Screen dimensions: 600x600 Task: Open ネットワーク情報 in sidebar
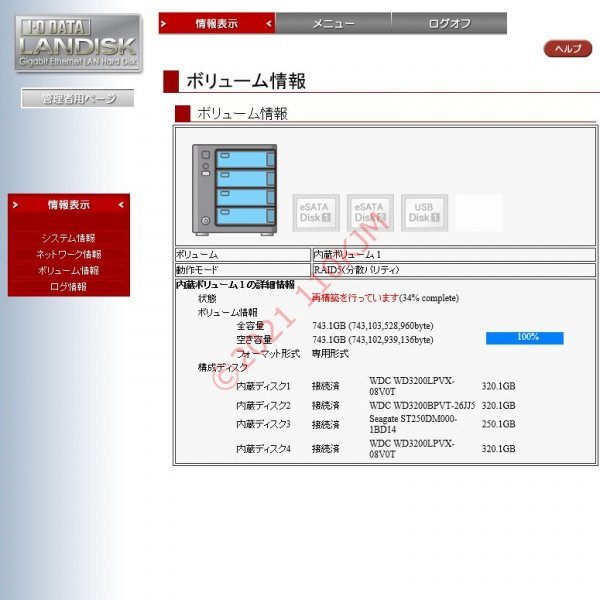point(68,254)
